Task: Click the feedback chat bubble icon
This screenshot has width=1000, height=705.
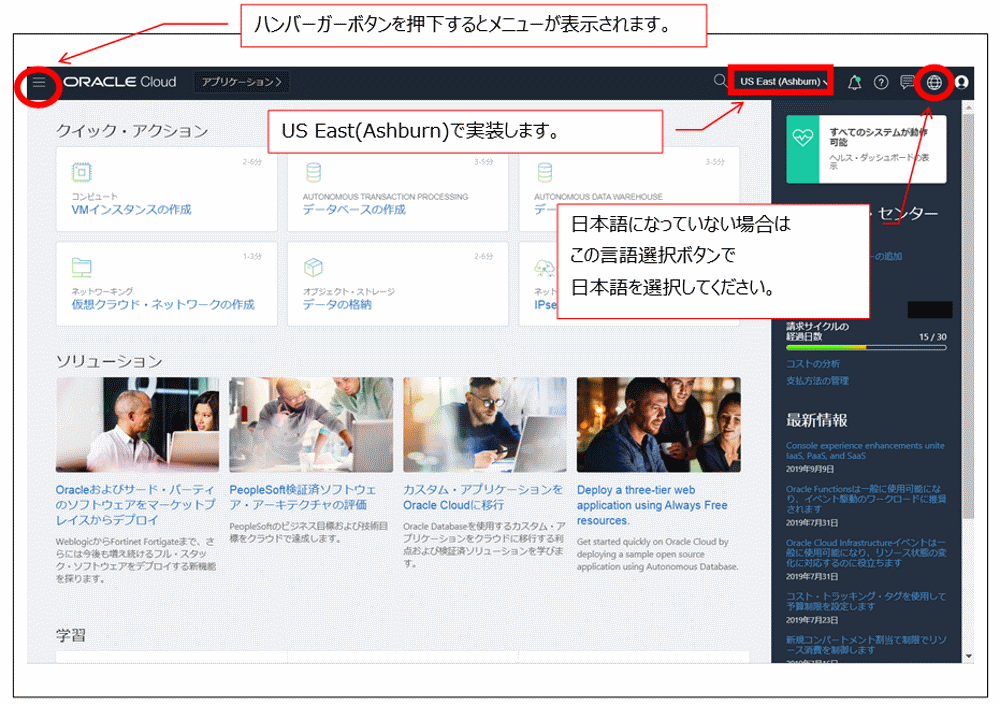Action: [907, 82]
